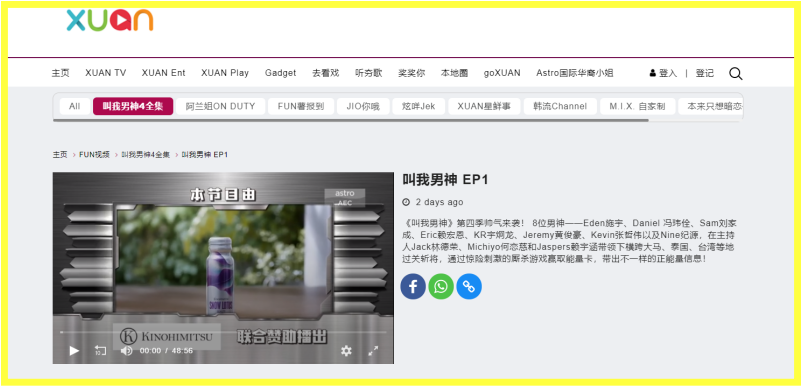Viewport: 802px width, 387px height.
Task: Open XUAN TV menu item
Action: (105, 73)
